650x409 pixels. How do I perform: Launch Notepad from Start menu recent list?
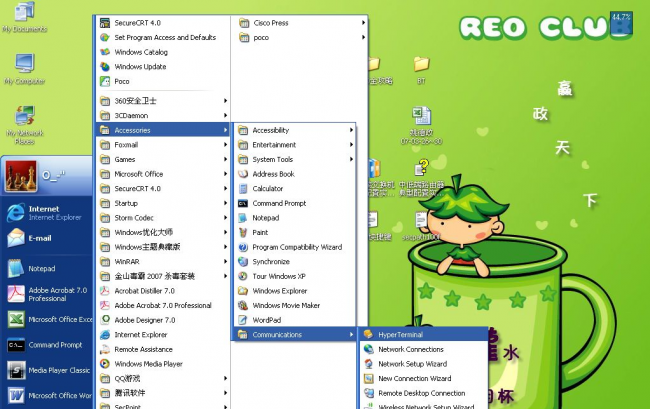pos(47,269)
